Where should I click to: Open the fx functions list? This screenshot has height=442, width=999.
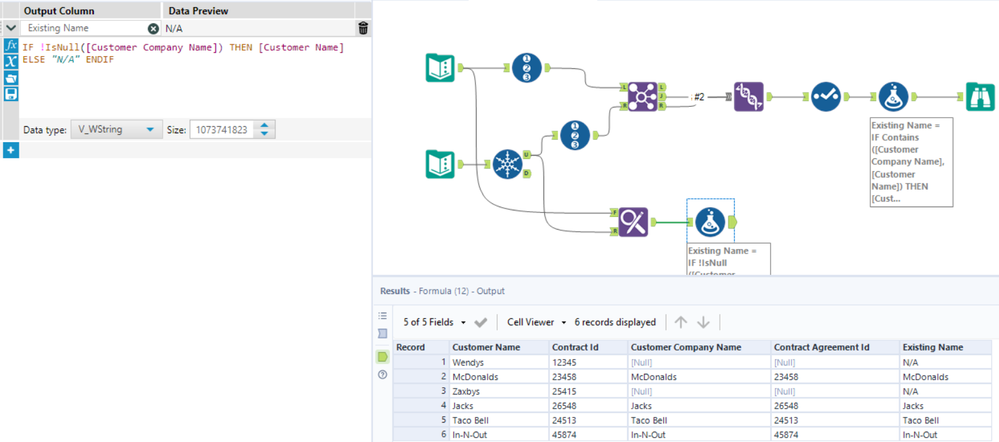tap(11, 47)
